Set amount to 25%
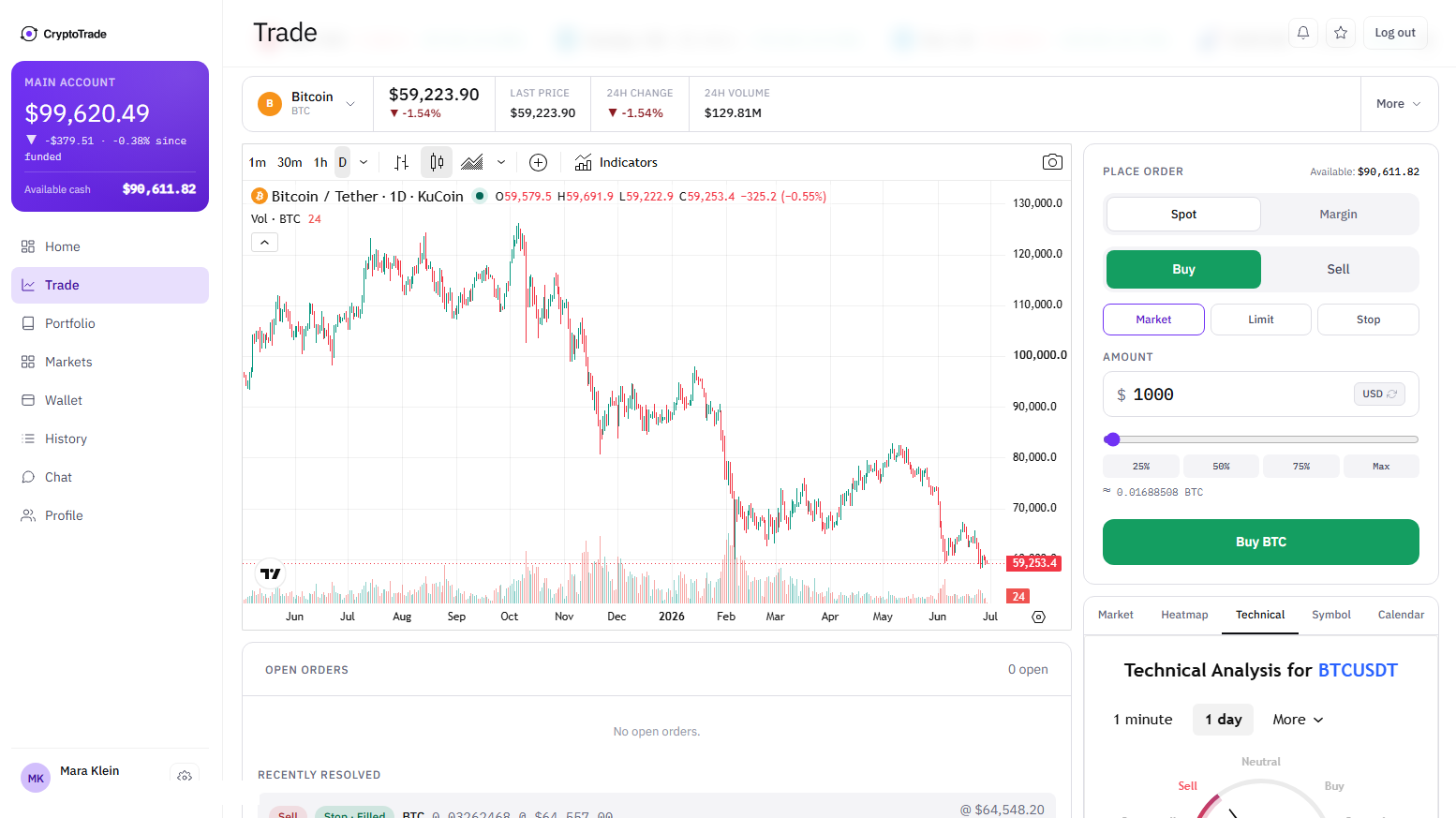 click(1141, 466)
